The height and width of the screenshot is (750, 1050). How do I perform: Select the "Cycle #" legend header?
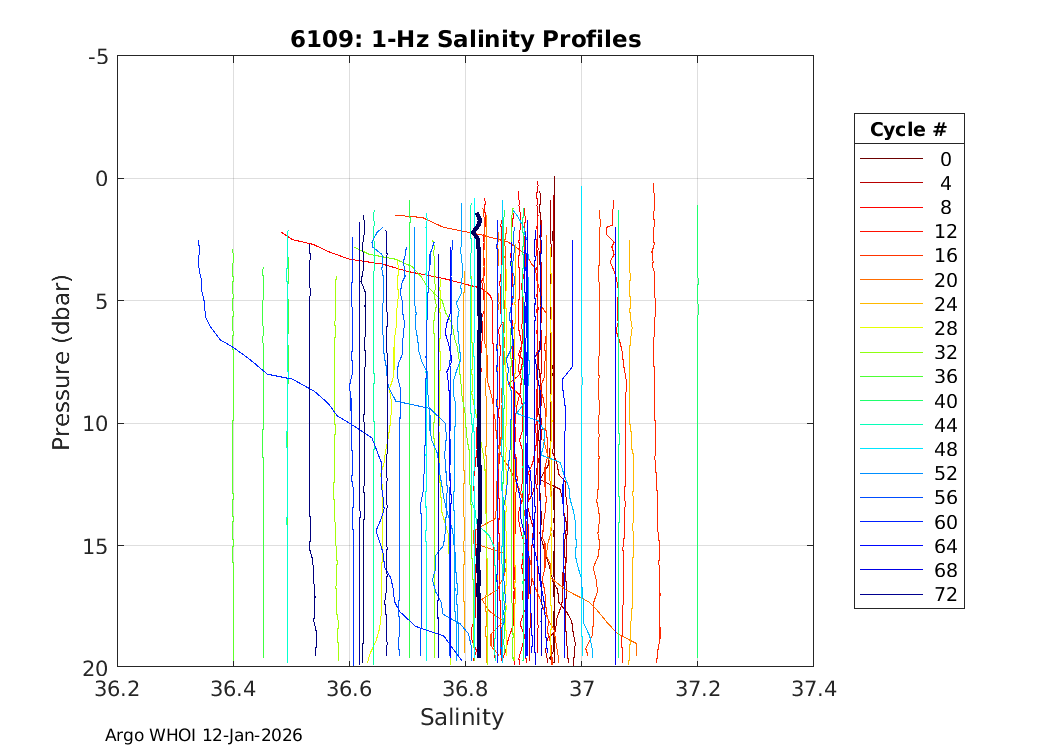click(908, 130)
